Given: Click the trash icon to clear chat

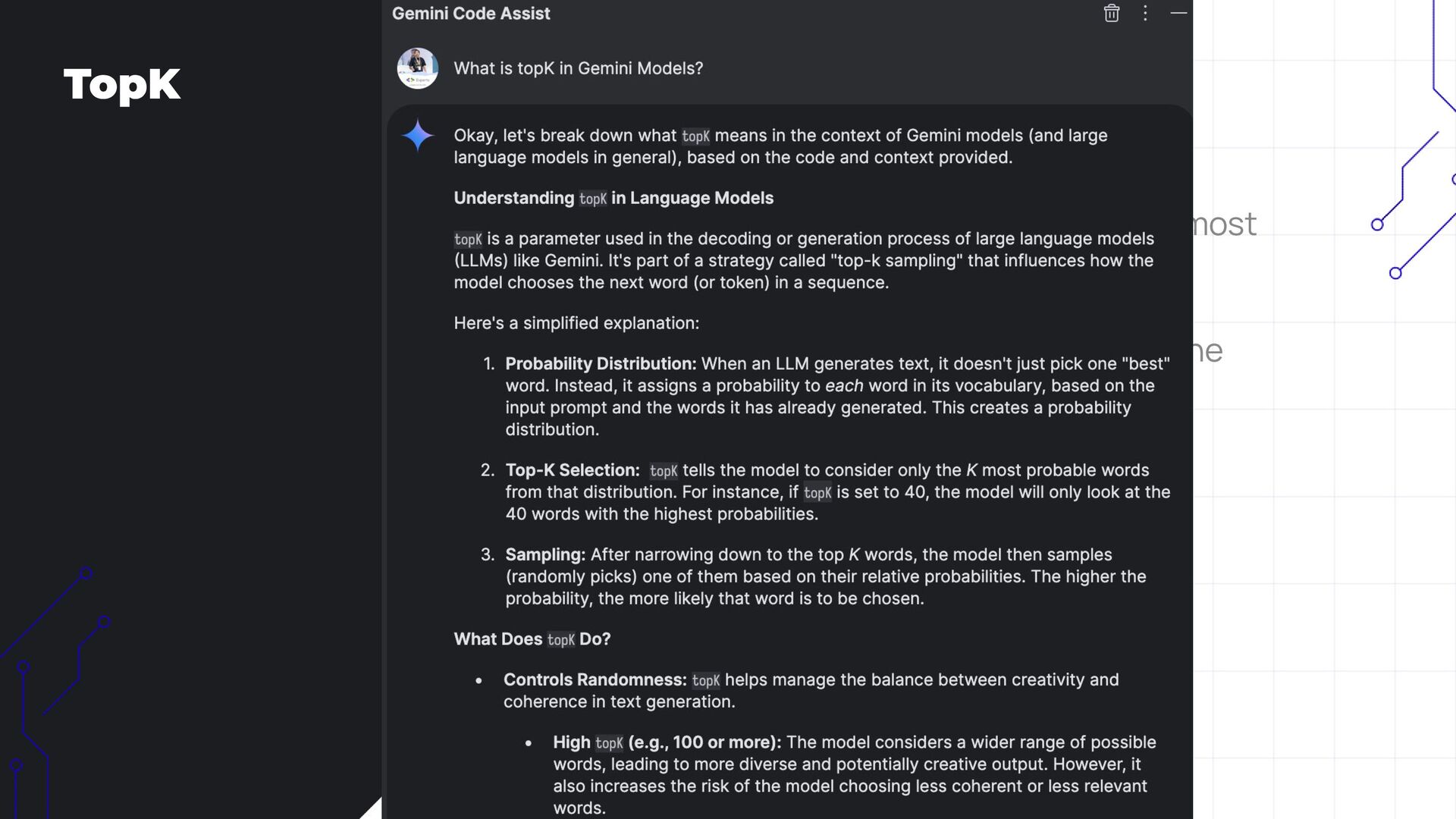Looking at the screenshot, I should [1111, 14].
